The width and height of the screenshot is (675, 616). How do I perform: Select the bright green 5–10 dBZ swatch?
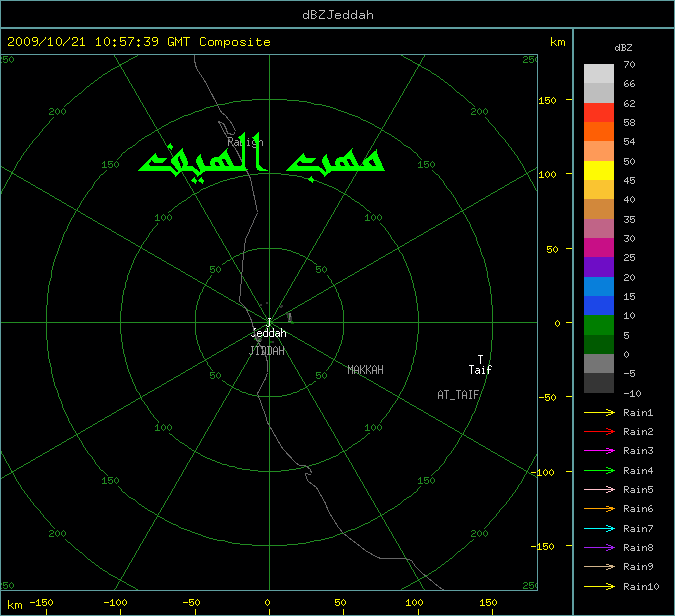pyautogui.click(x=599, y=325)
